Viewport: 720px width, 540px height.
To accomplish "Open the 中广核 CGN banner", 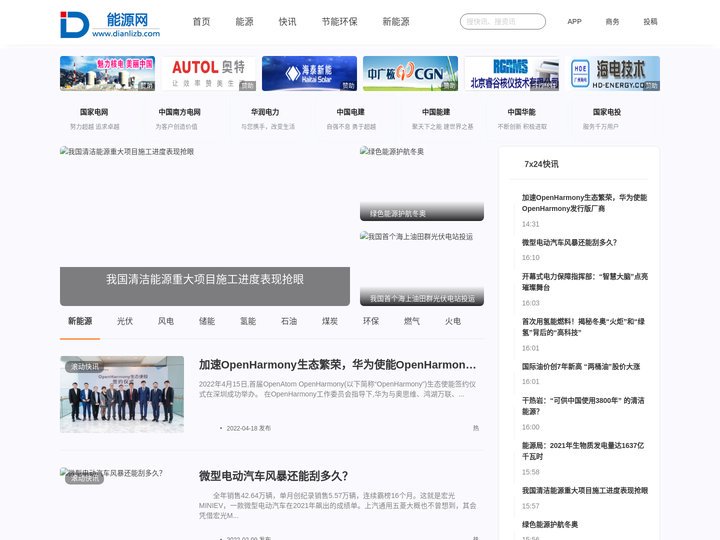I will 411,73.
